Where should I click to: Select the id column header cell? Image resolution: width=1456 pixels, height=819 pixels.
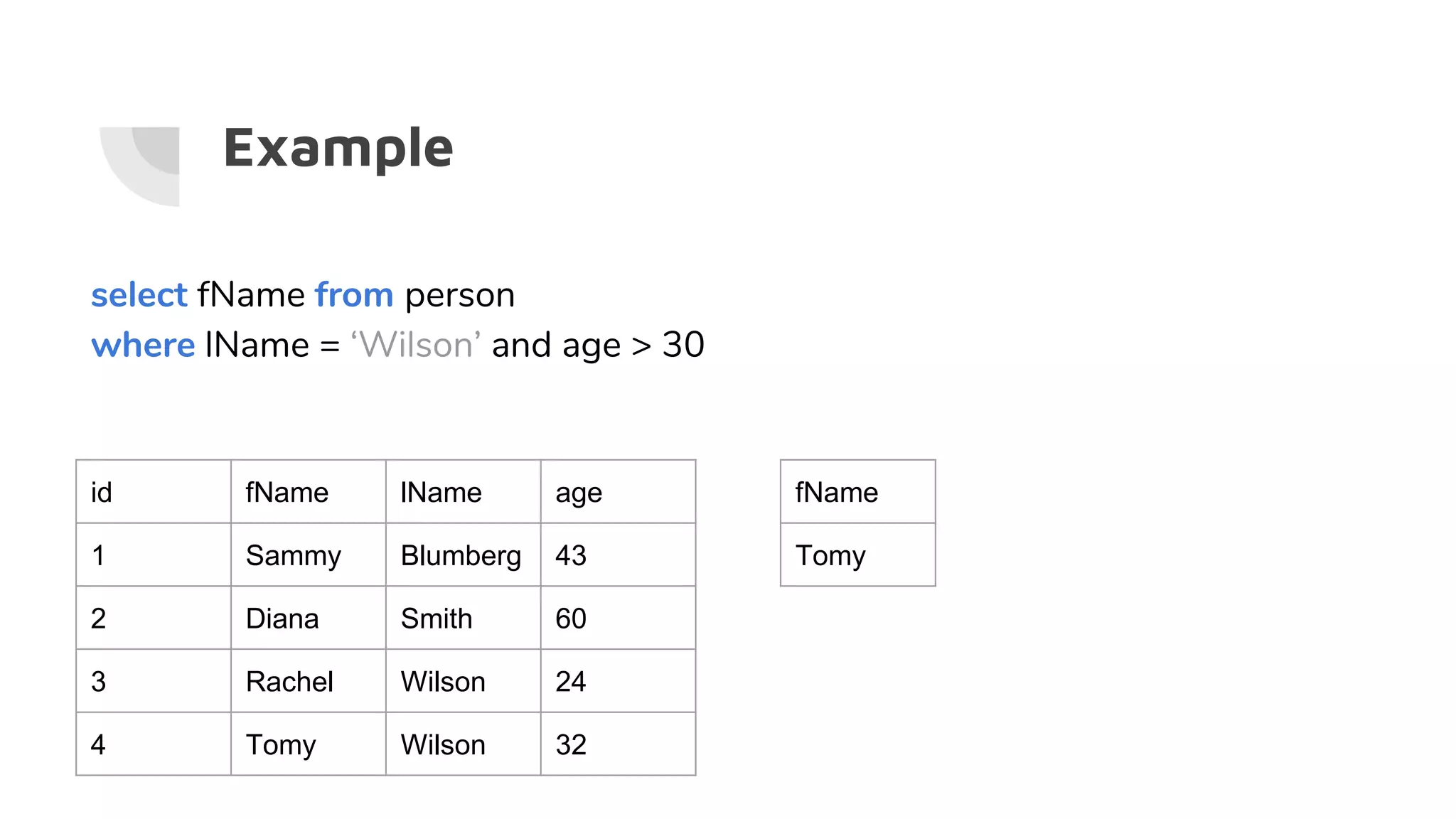click(153, 492)
